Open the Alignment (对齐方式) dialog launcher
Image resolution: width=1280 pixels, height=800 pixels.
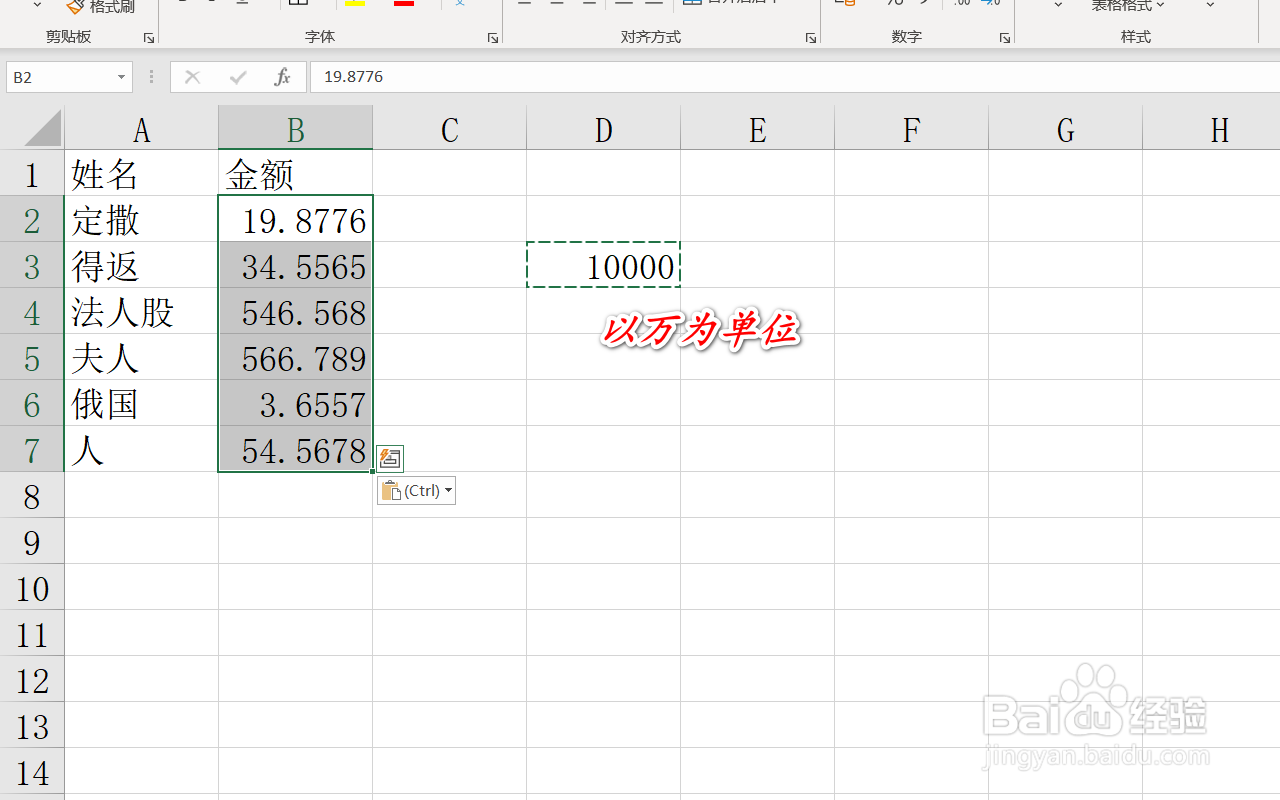811,38
